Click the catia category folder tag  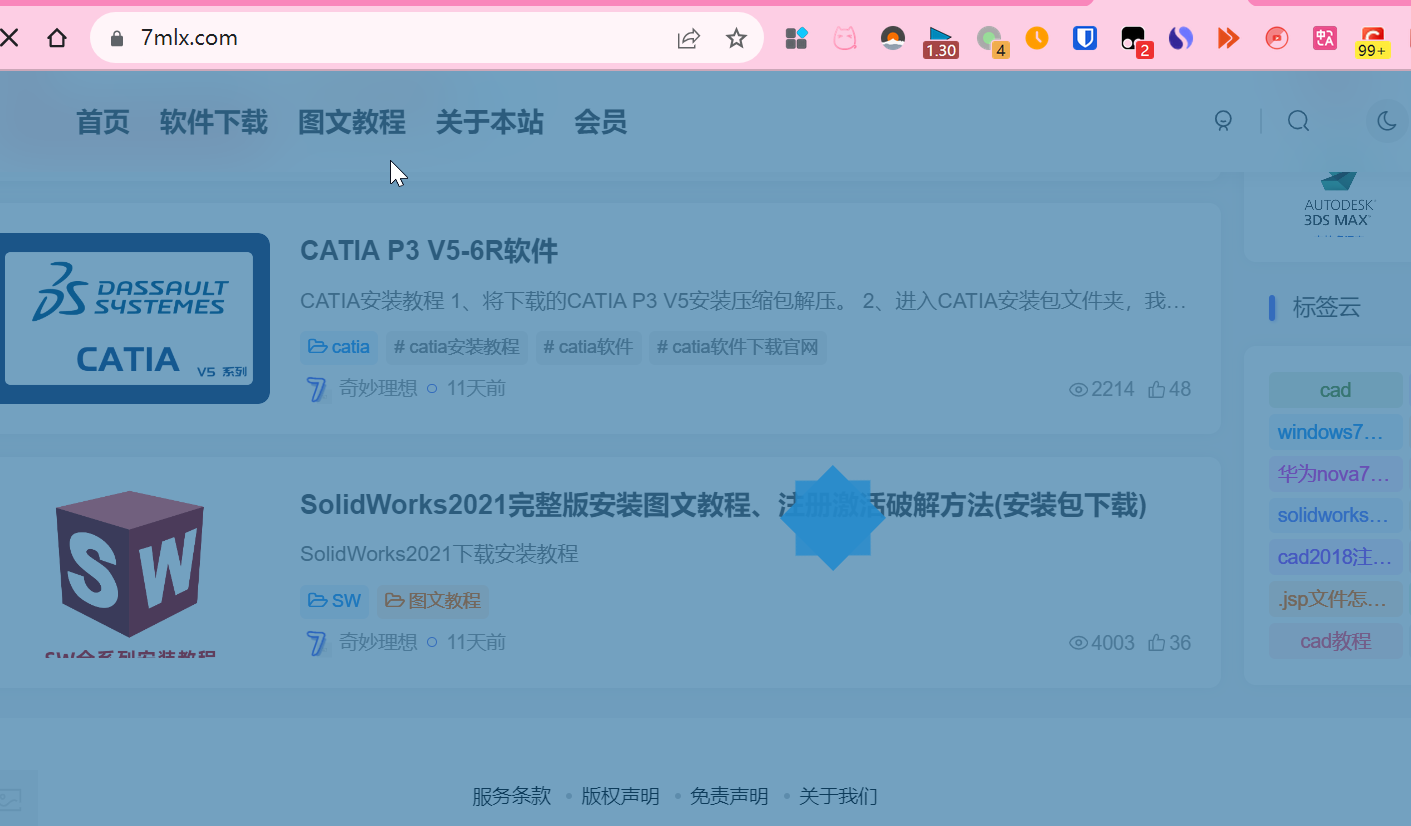click(339, 347)
